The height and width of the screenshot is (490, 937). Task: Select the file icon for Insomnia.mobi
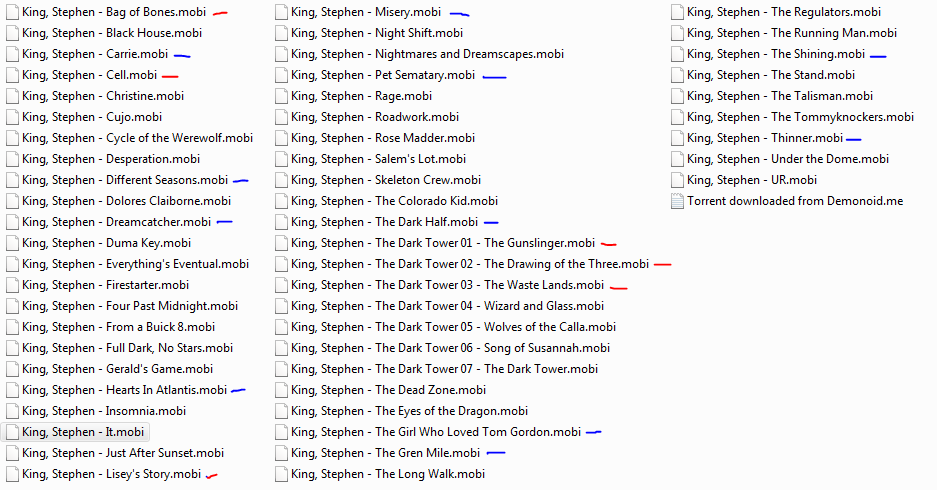click(12, 411)
